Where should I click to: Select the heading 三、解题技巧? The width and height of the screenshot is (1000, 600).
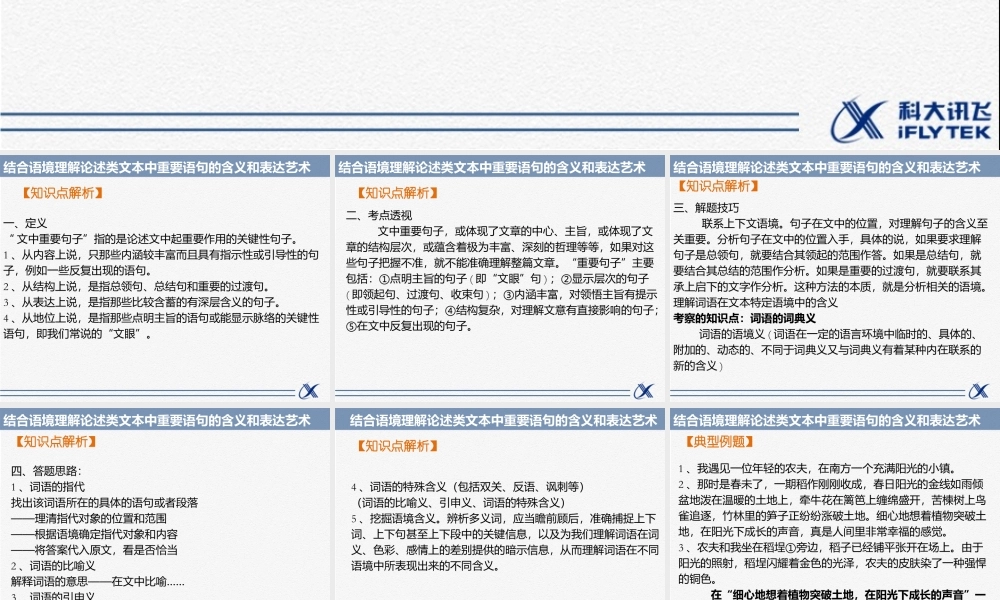click(706, 207)
